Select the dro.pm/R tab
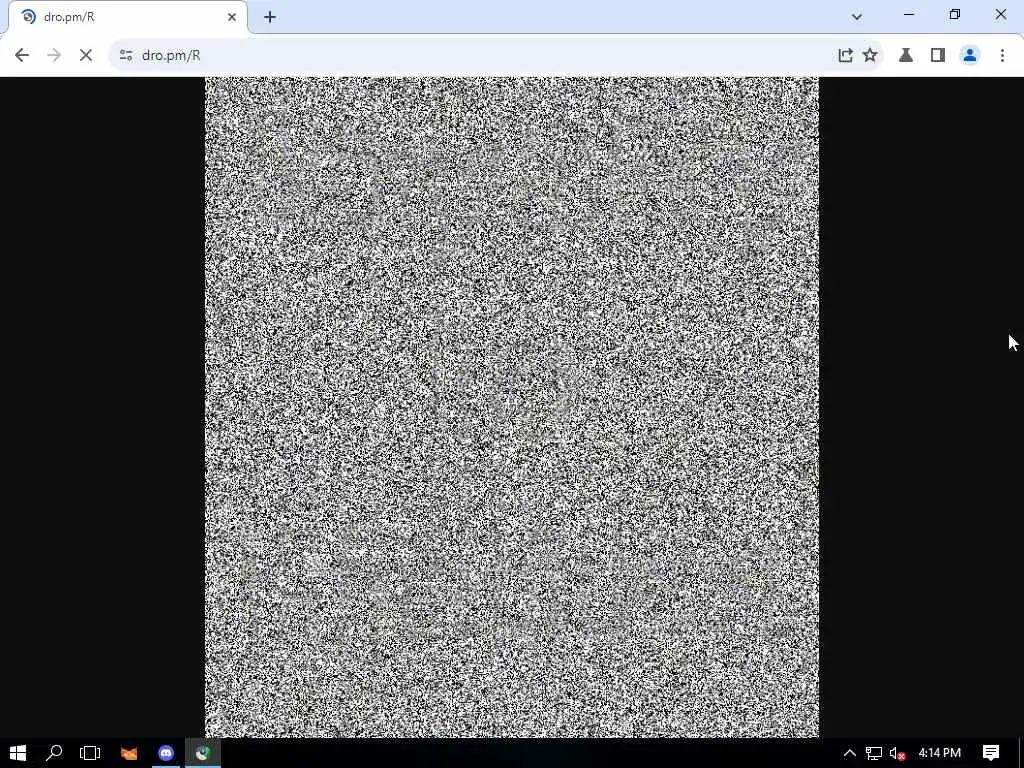Image resolution: width=1024 pixels, height=768 pixels. tap(128, 17)
